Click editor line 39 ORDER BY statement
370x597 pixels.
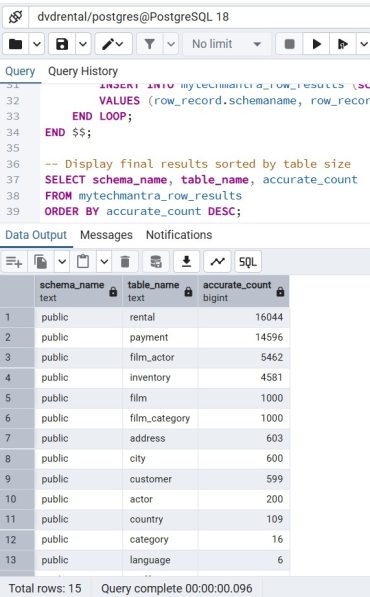143,211
